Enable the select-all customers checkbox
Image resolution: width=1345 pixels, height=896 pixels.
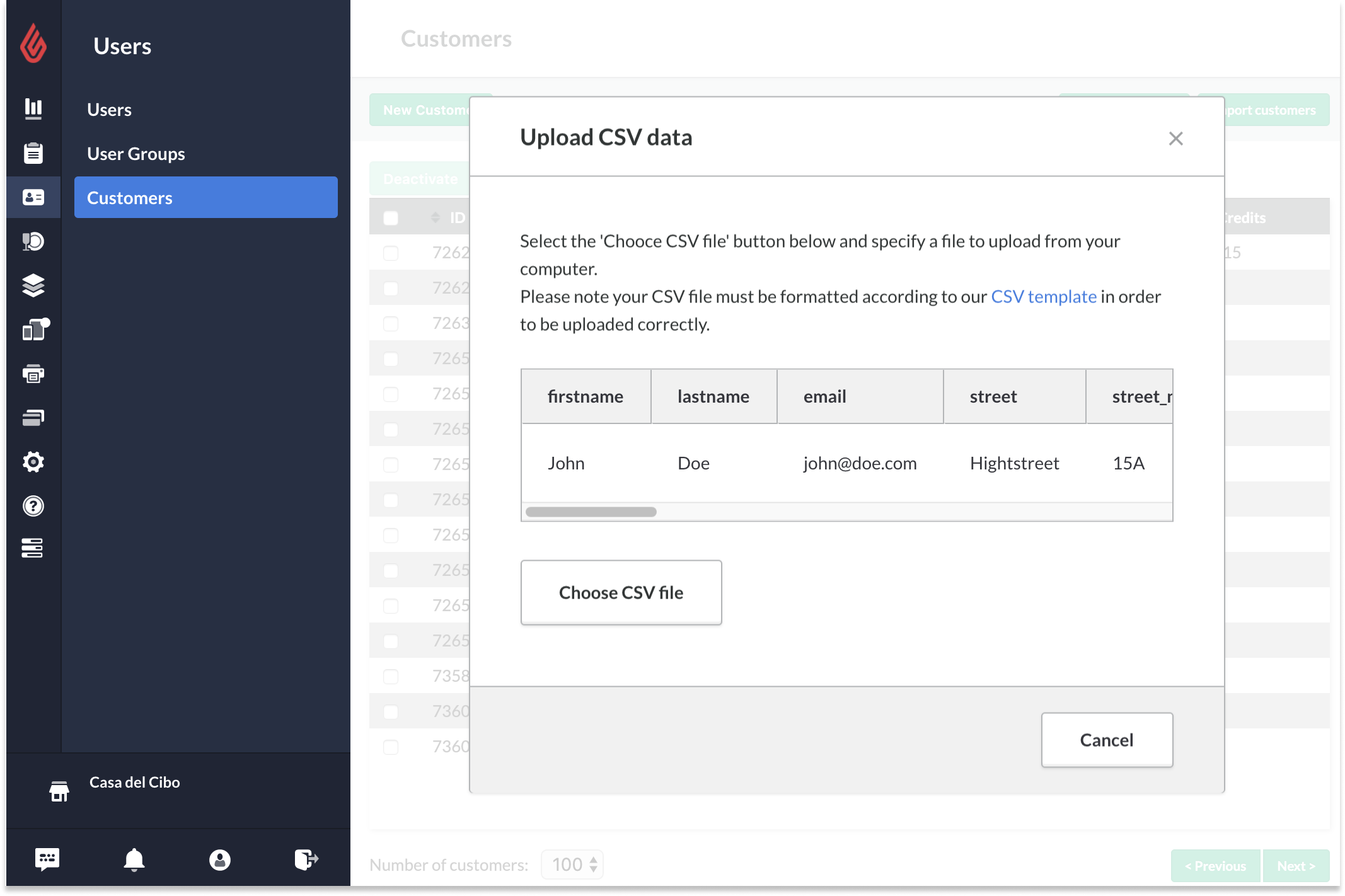point(391,217)
